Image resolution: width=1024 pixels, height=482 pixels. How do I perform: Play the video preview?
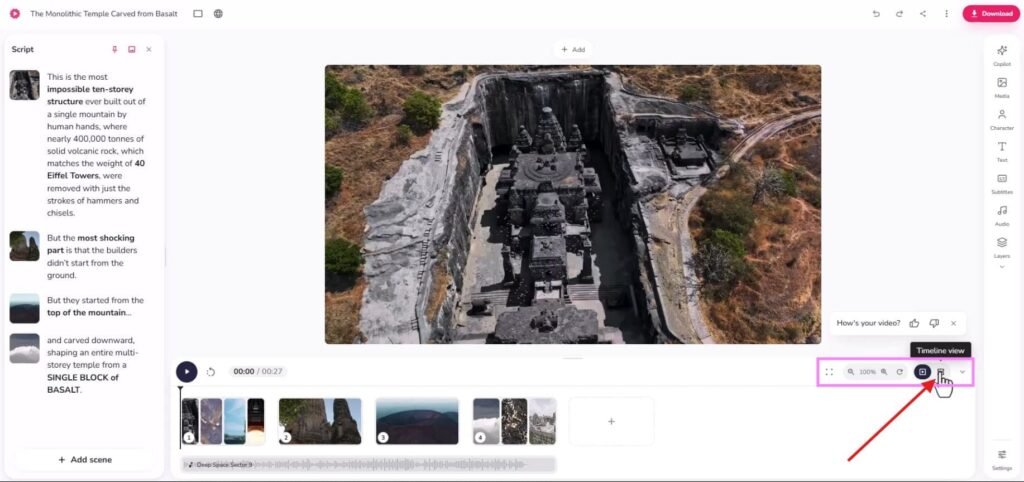point(186,372)
